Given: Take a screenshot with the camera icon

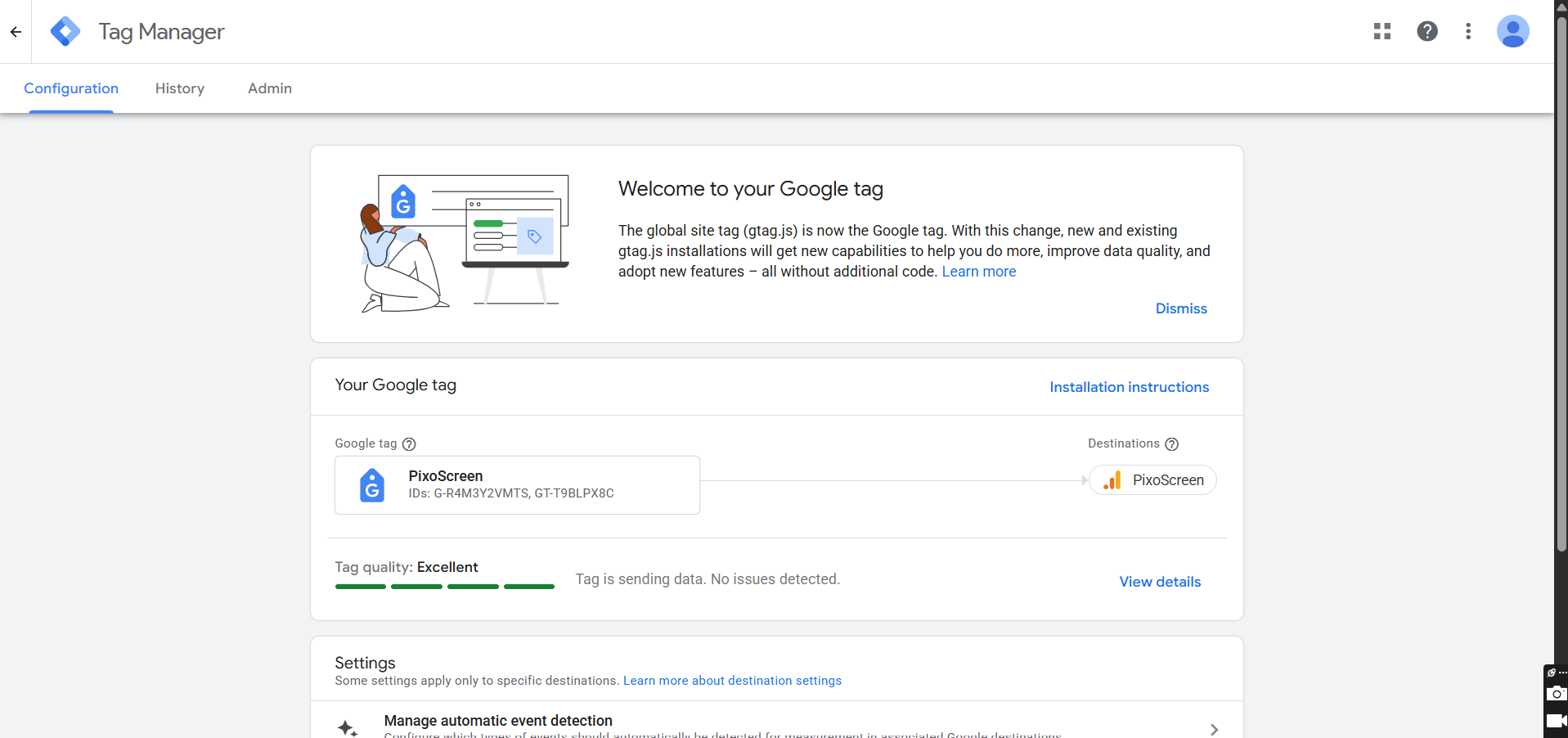Looking at the screenshot, I should click(1556, 694).
